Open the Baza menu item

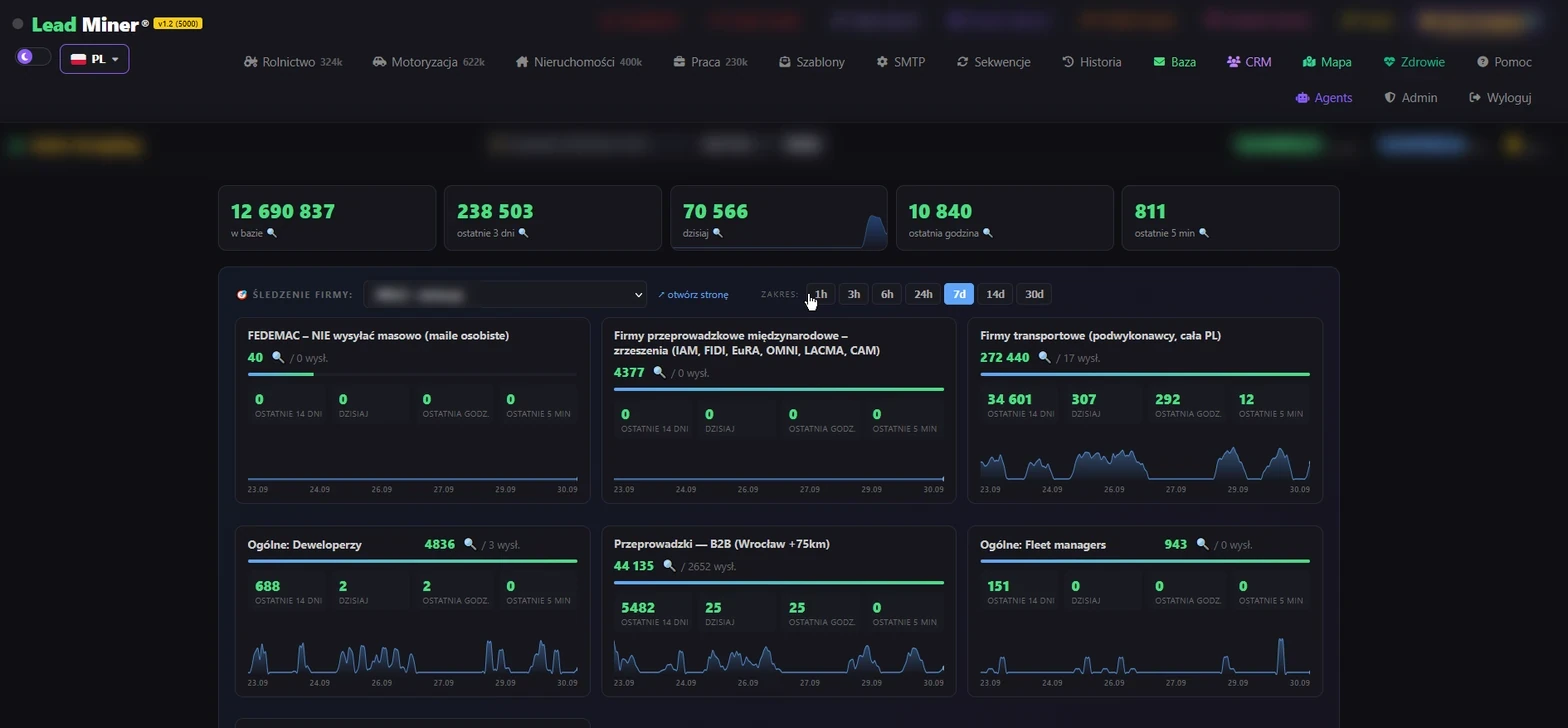tap(1174, 62)
